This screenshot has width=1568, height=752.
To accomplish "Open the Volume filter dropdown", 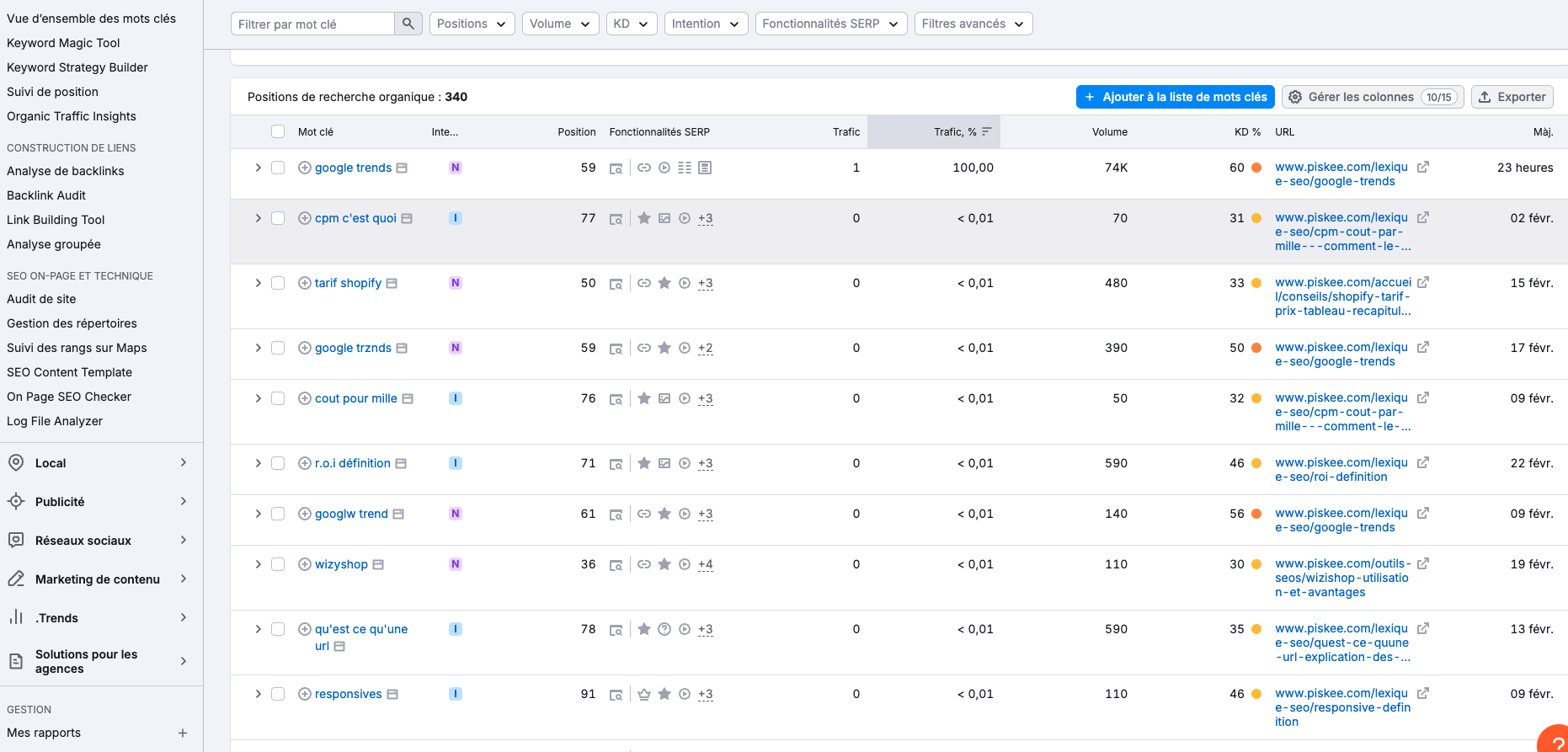I will 560,24.
